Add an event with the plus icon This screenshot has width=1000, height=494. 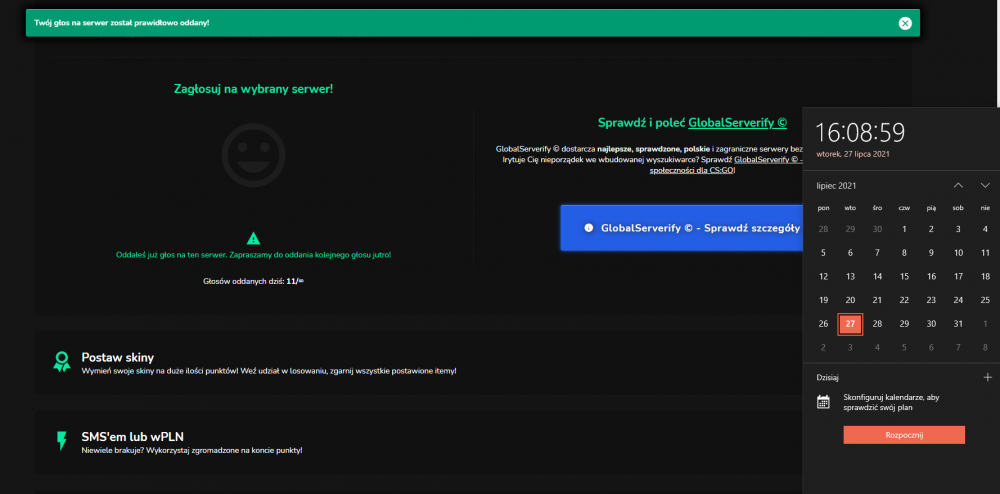tap(987, 377)
